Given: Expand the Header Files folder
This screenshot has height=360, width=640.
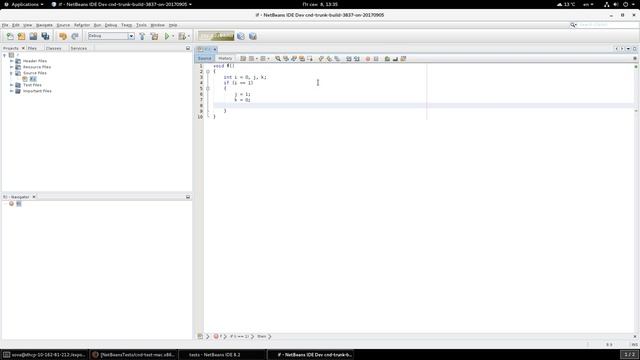Looking at the screenshot, I should tap(12, 61).
